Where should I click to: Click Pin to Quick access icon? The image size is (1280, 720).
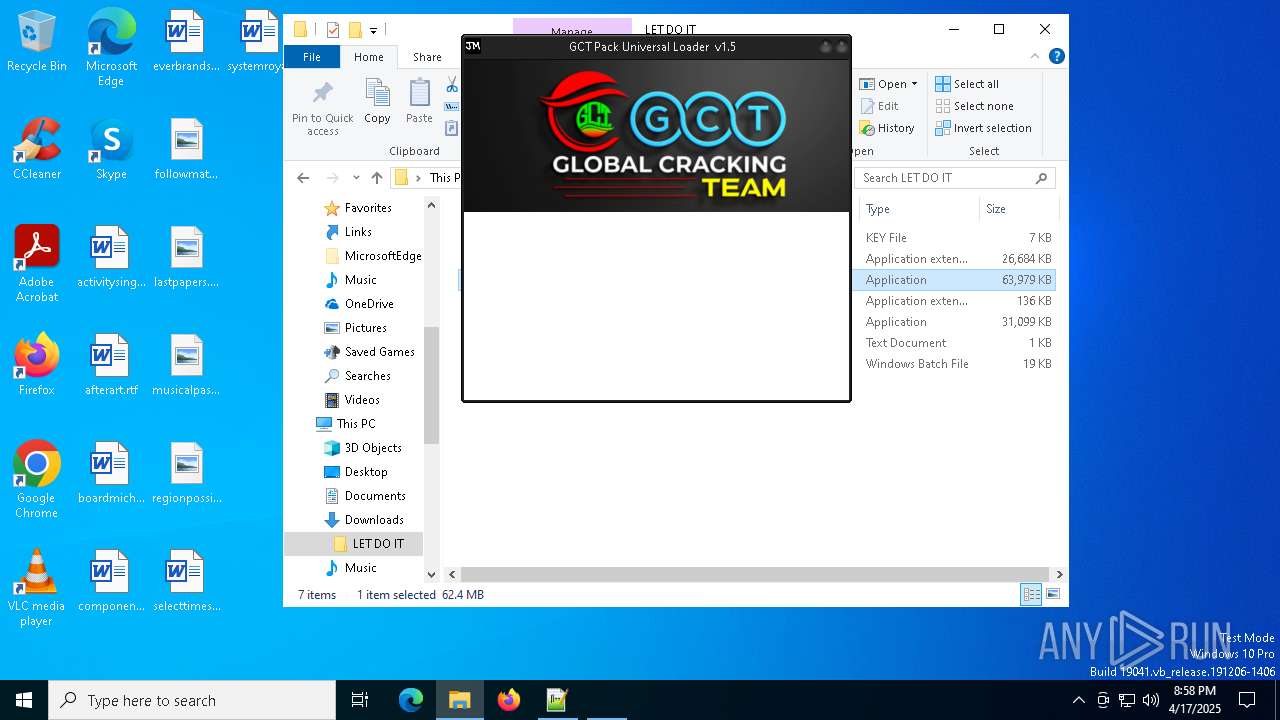click(322, 94)
